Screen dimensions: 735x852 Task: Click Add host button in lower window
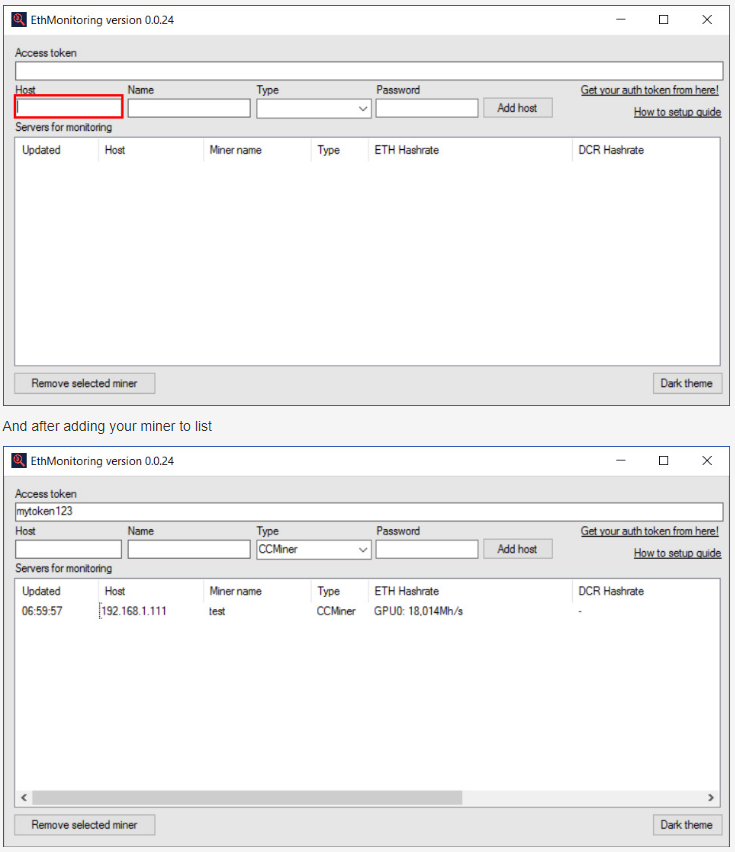pyautogui.click(x=518, y=549)
